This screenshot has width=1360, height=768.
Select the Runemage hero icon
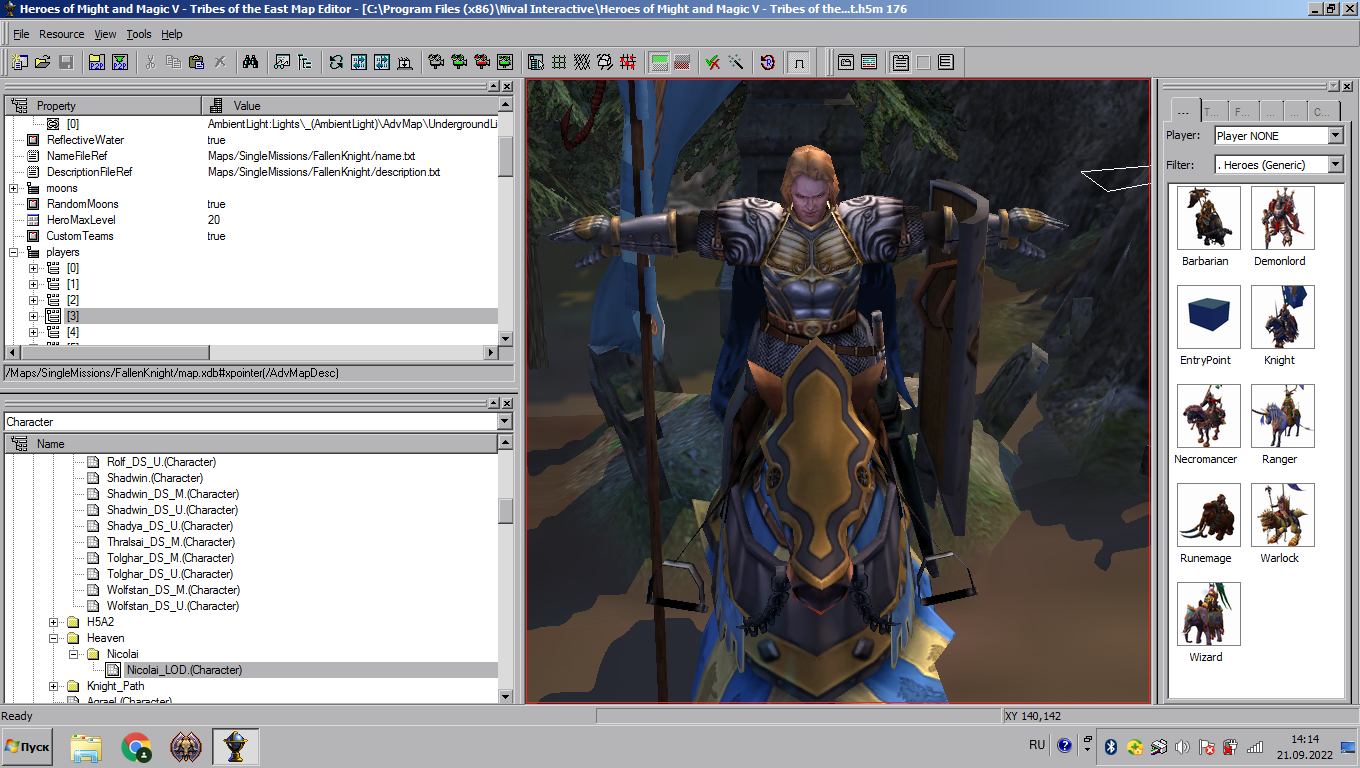(x=1209, y=515)
